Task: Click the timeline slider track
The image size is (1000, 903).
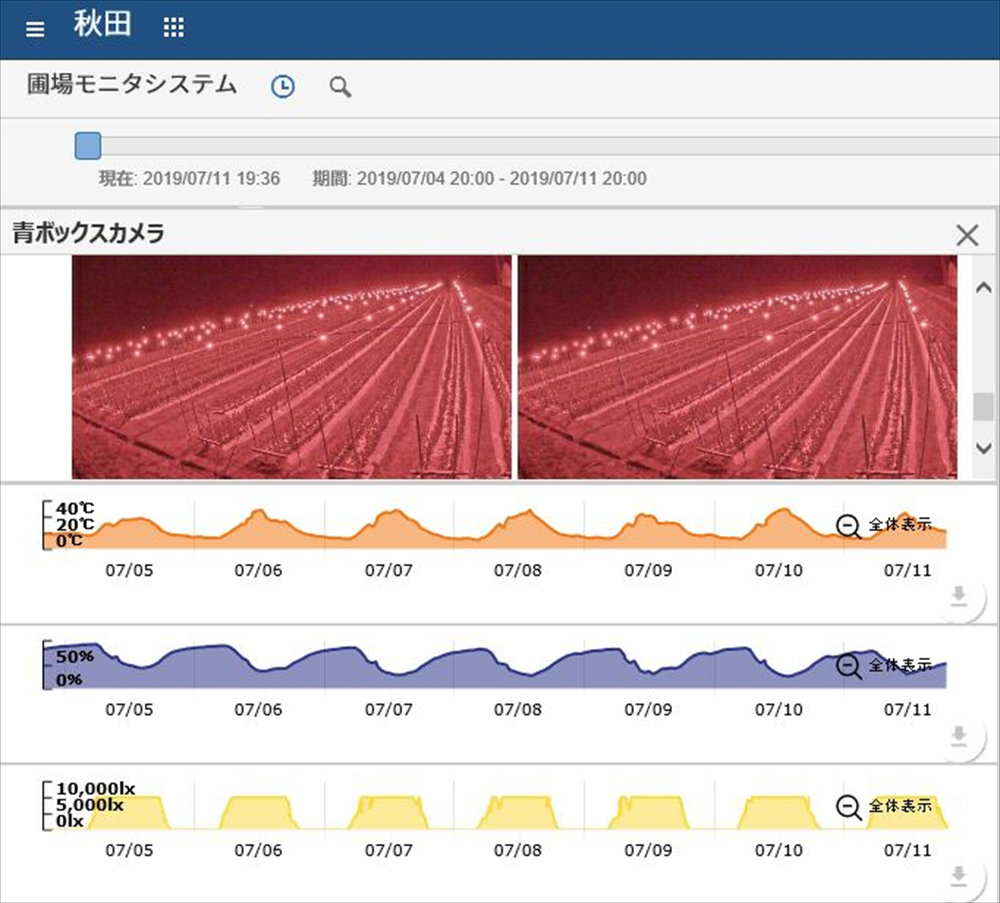Action: coord(537,145)
